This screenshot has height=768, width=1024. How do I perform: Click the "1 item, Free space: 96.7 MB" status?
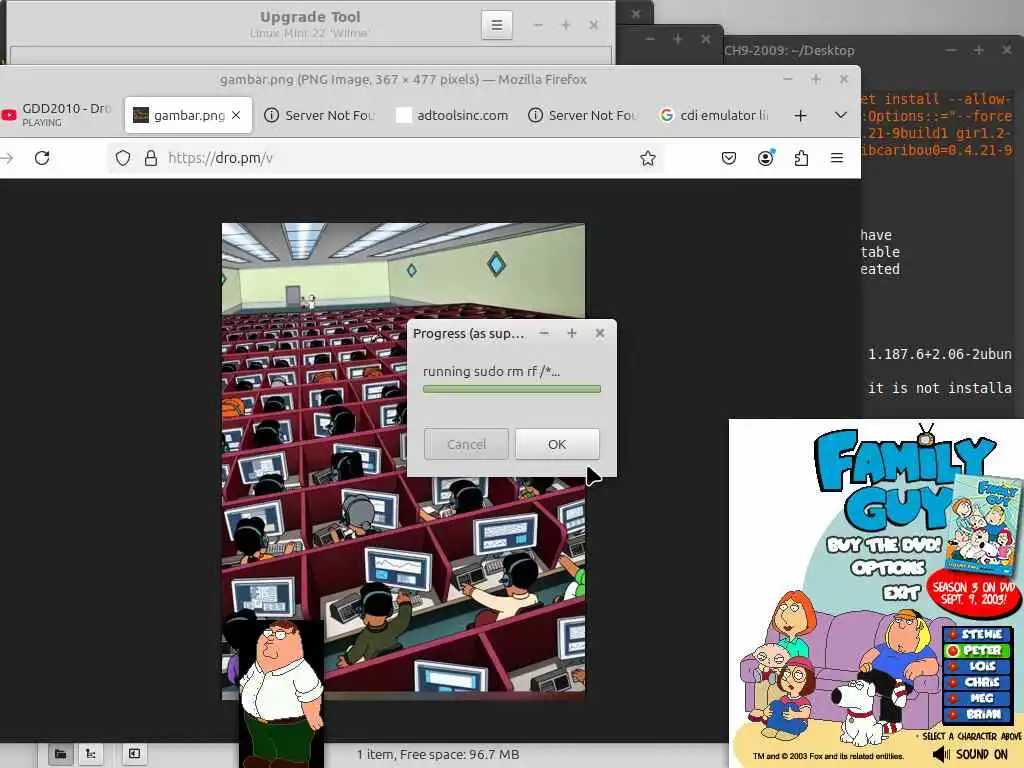pyautogui.click(x=438, y=754)
